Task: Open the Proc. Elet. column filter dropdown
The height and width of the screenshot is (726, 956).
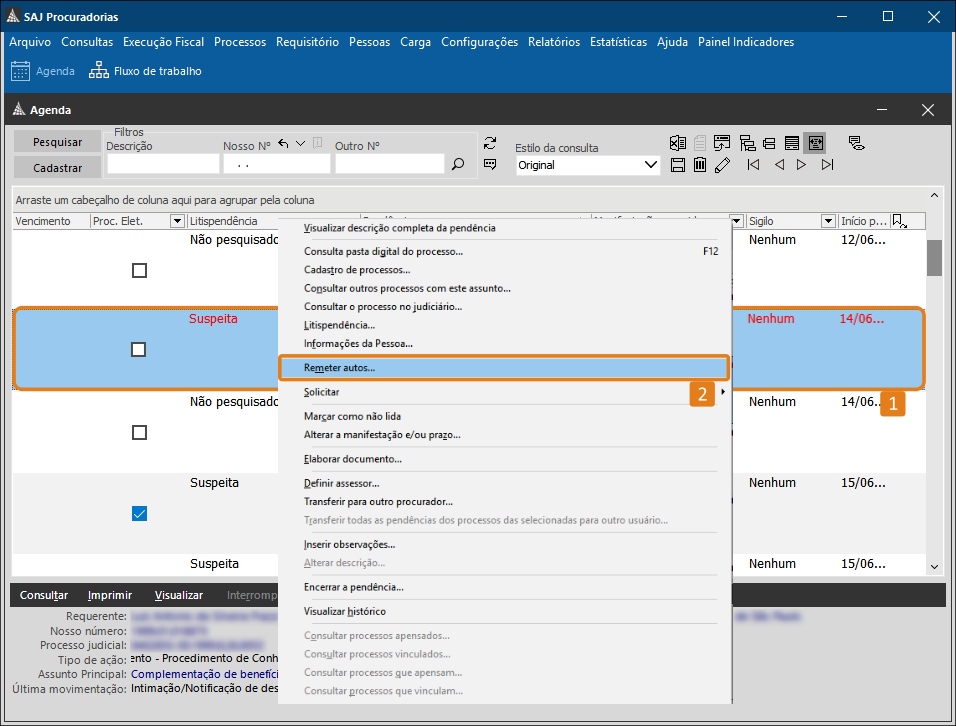Action: coord(177,221)
